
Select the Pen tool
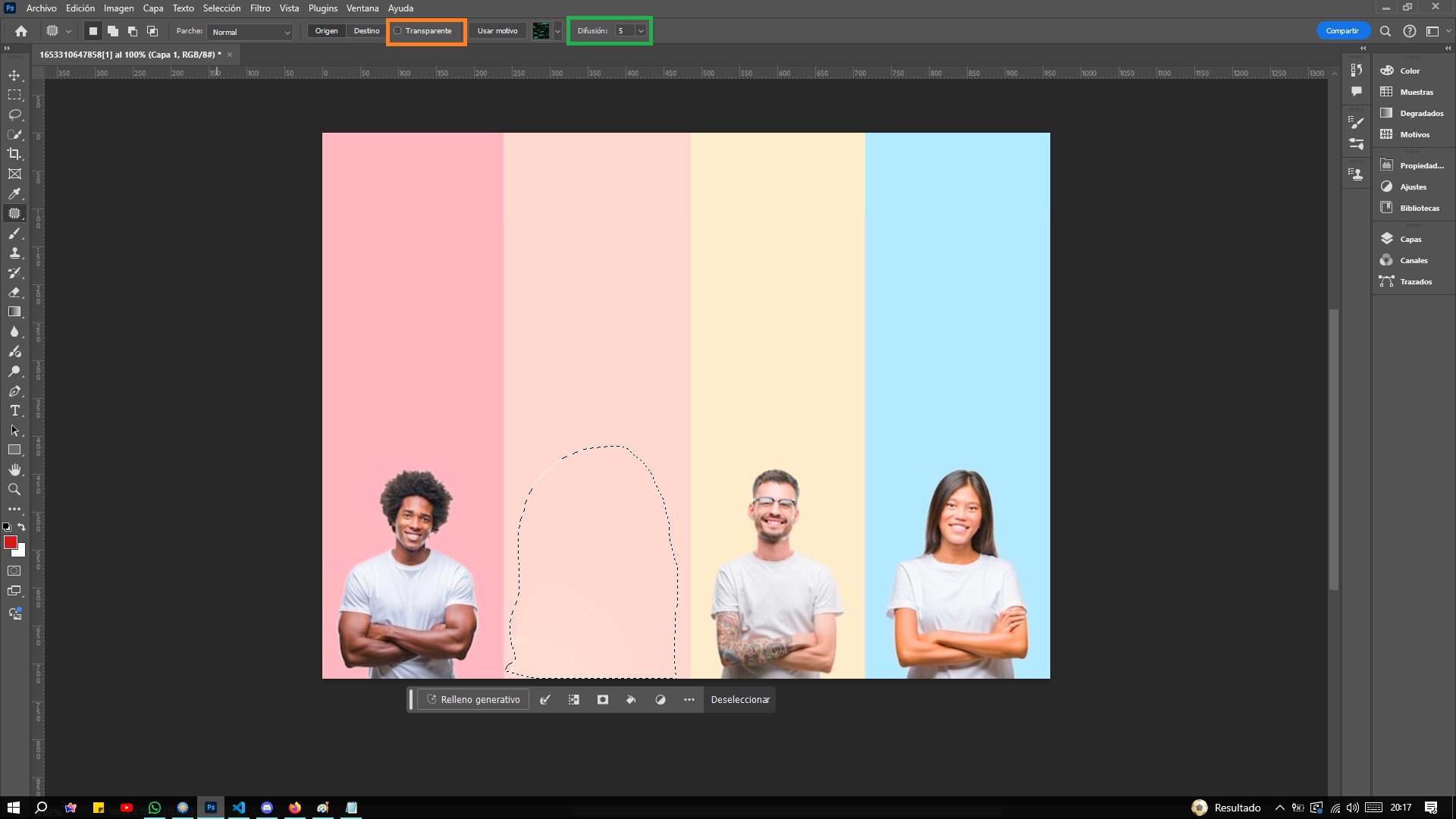pyautogui.click(x=14, y=391)
